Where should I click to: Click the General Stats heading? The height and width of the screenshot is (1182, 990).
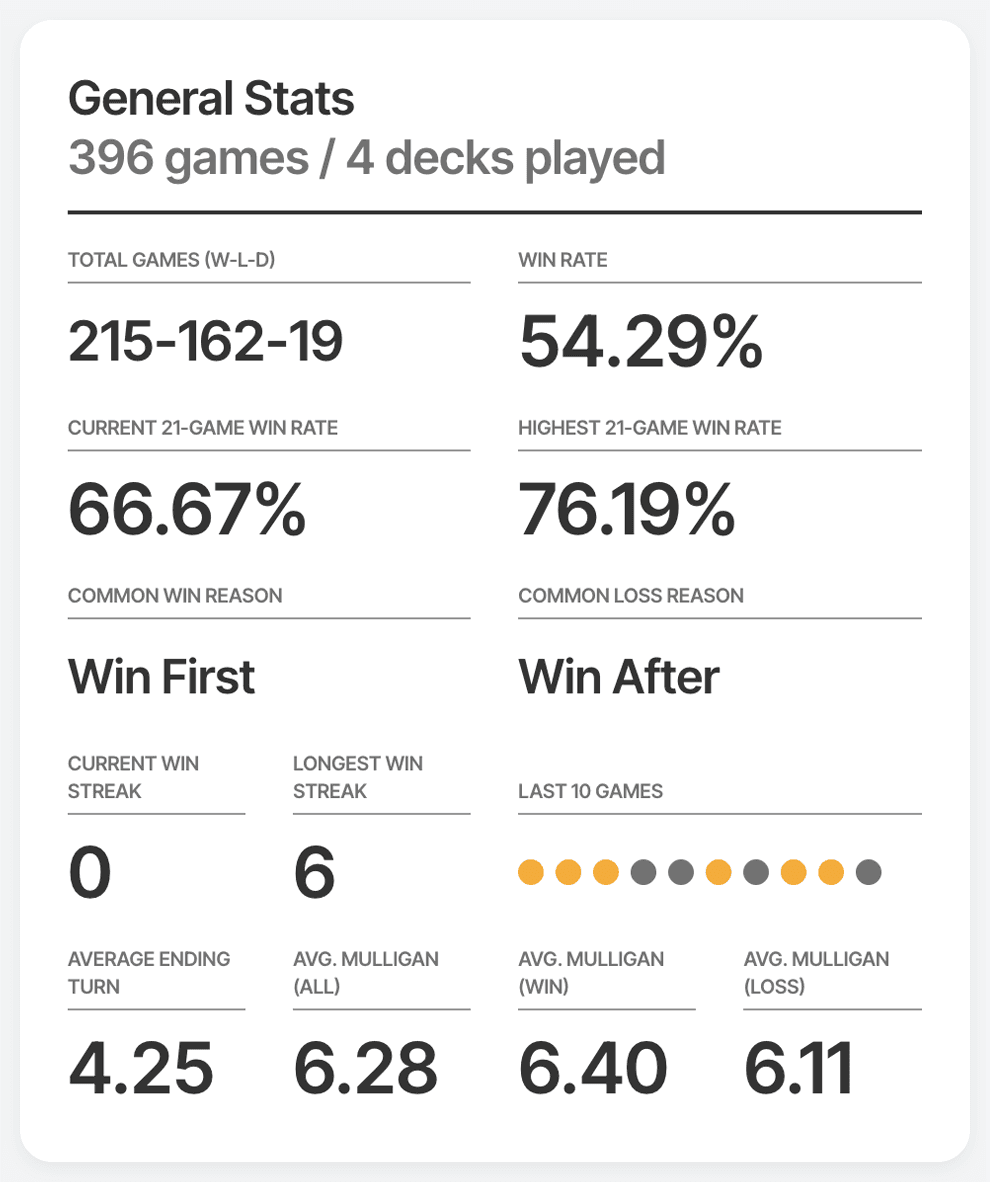tap(211, 99)
